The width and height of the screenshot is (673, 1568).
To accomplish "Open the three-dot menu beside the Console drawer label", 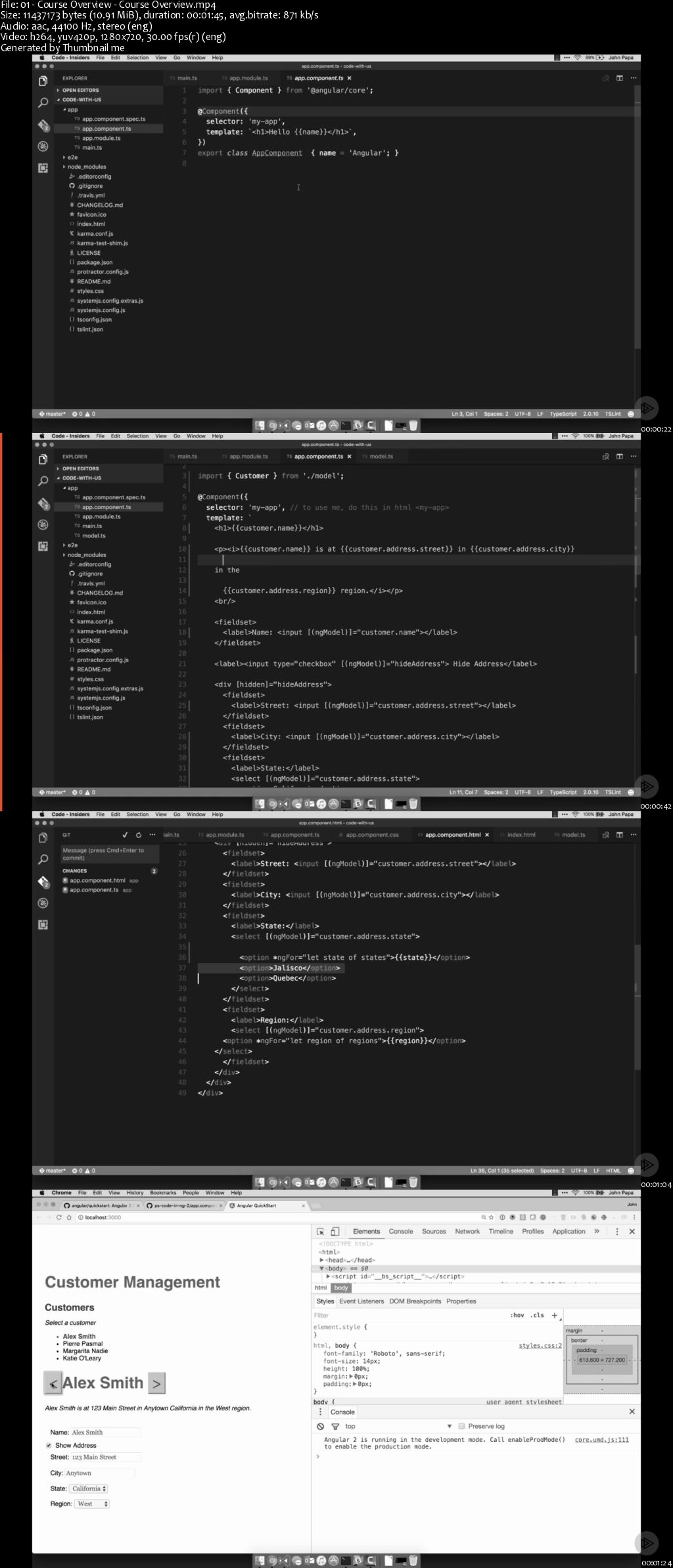I will click(320, 1412).
